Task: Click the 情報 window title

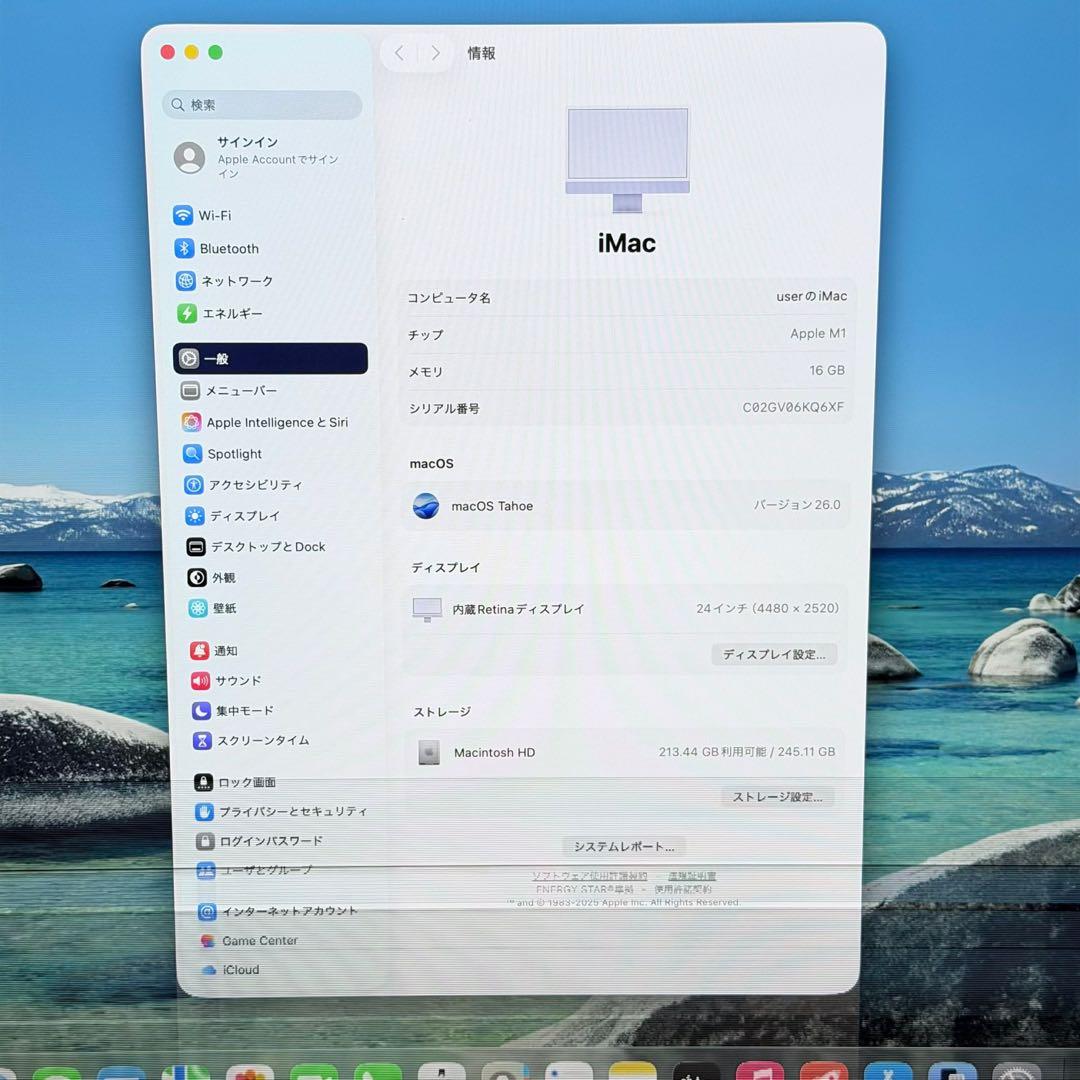Action: click(x=481, y=53)
